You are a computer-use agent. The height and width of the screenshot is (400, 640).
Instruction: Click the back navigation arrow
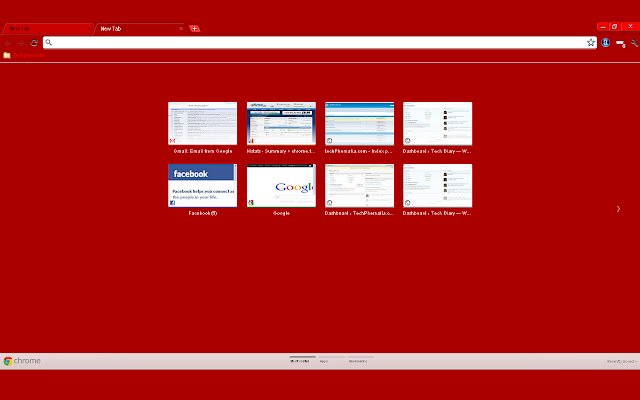[x=8, y=43]
